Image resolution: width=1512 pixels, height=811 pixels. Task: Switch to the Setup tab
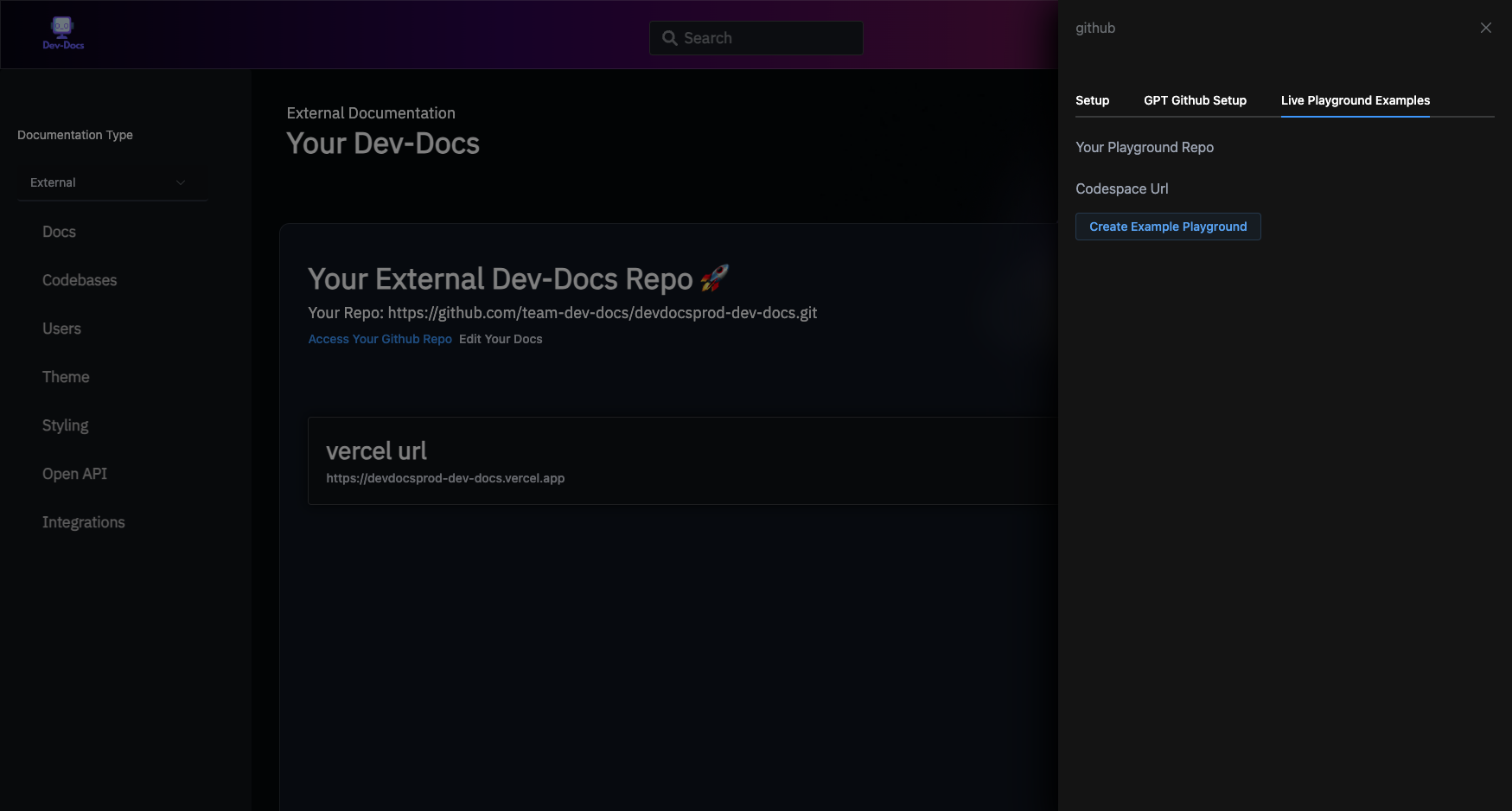[1092, 100]
